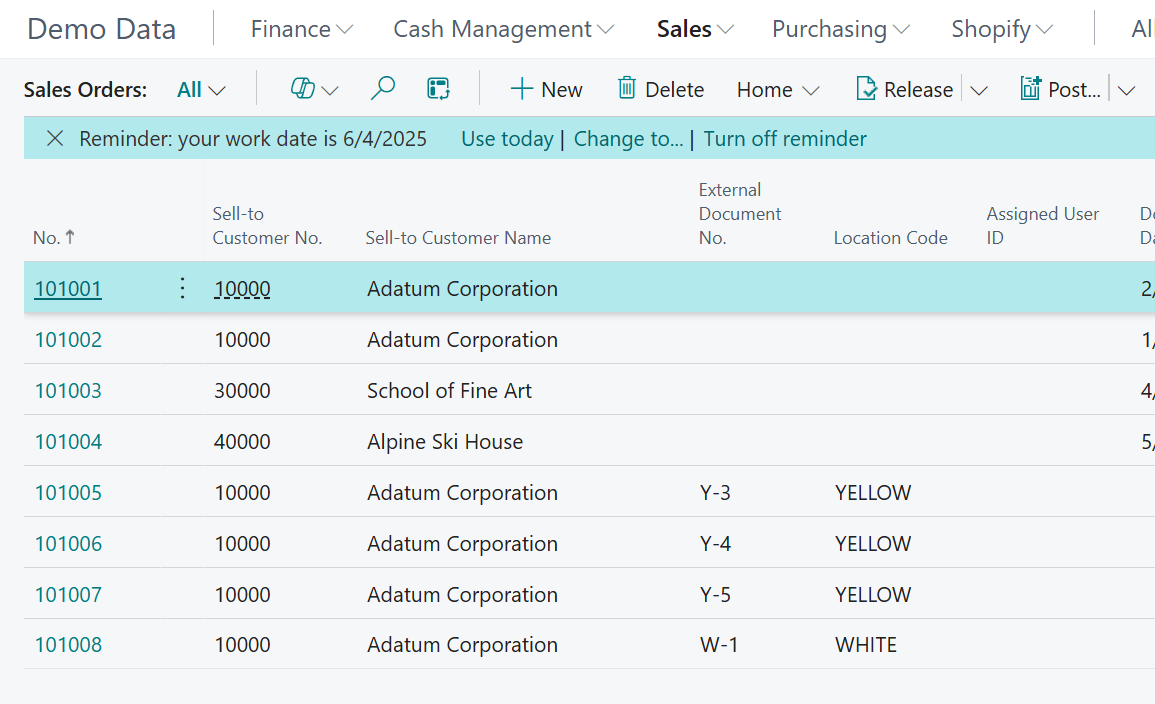Viewport: 1155px width, 704px height.
Task: Select sales order row 101003
Action: (68, 390)
